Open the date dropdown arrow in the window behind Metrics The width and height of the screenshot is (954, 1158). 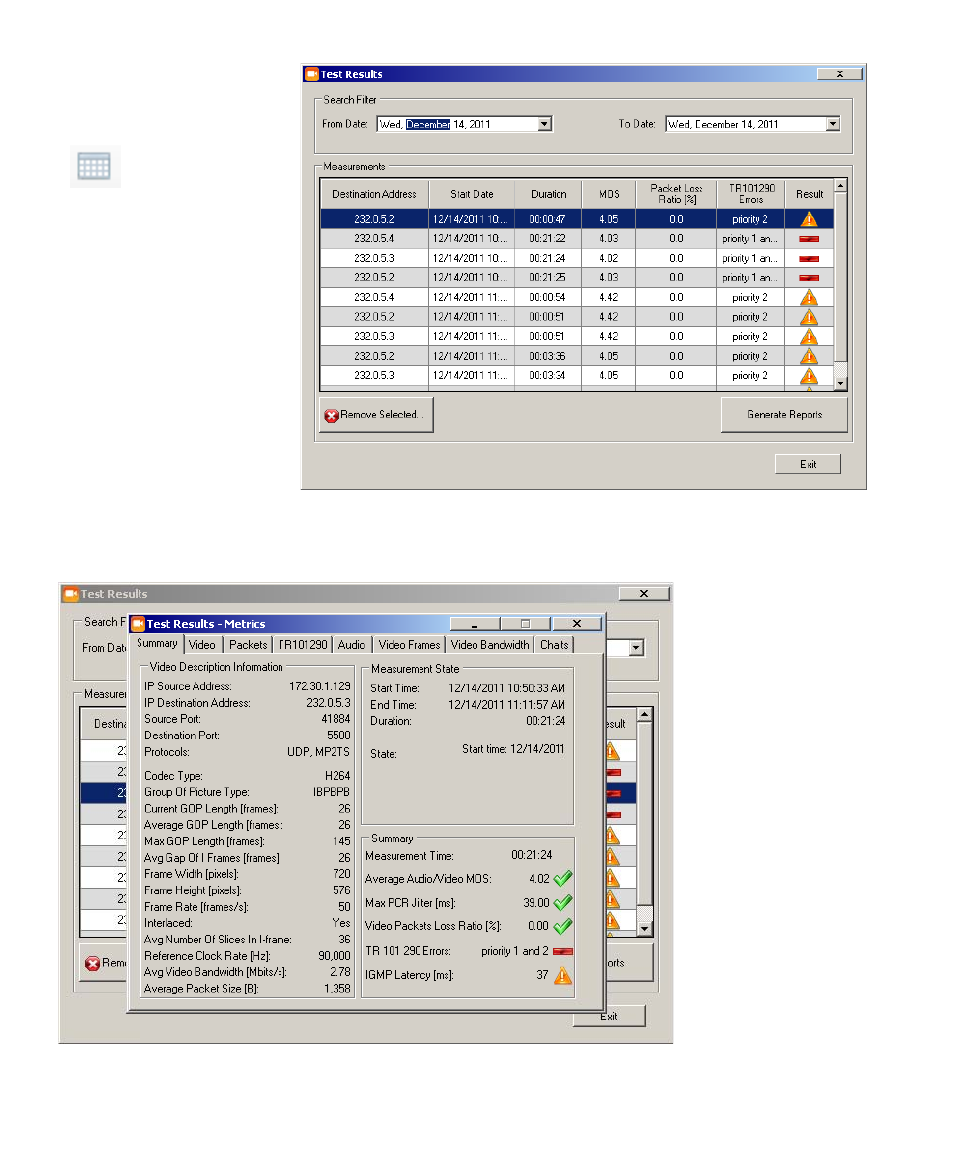(636, 648)
